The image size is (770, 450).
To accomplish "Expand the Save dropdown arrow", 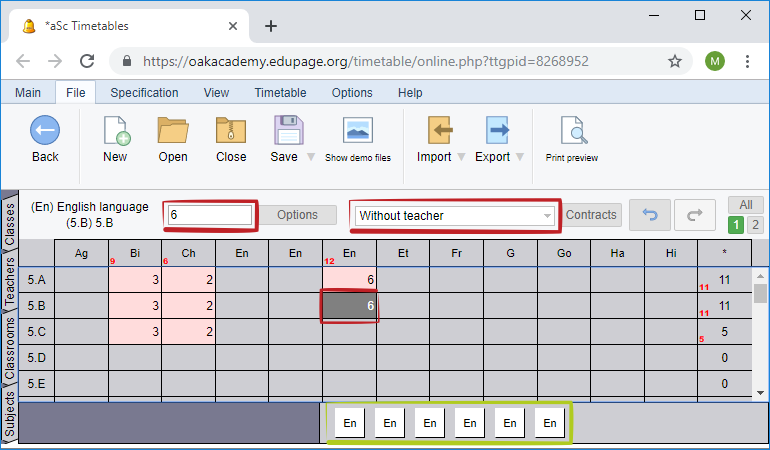I will (x=311, y=157).
